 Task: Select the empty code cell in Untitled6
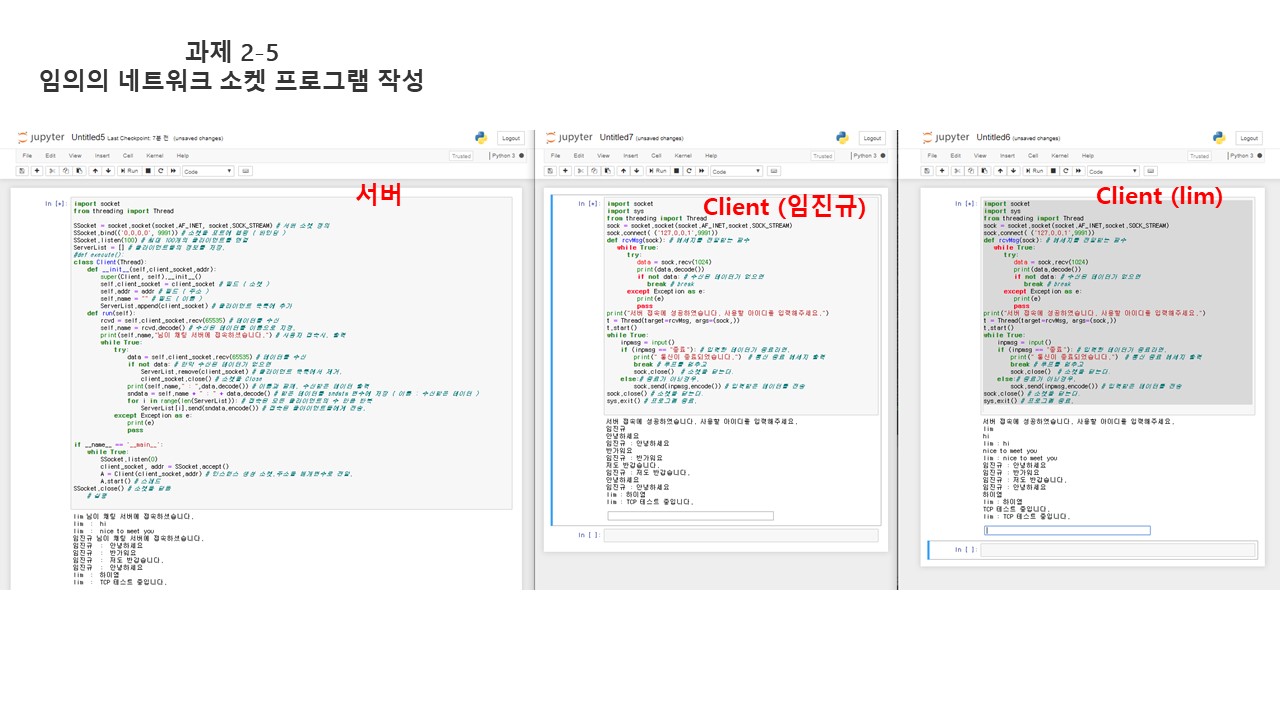click(x=1118, y=549)
